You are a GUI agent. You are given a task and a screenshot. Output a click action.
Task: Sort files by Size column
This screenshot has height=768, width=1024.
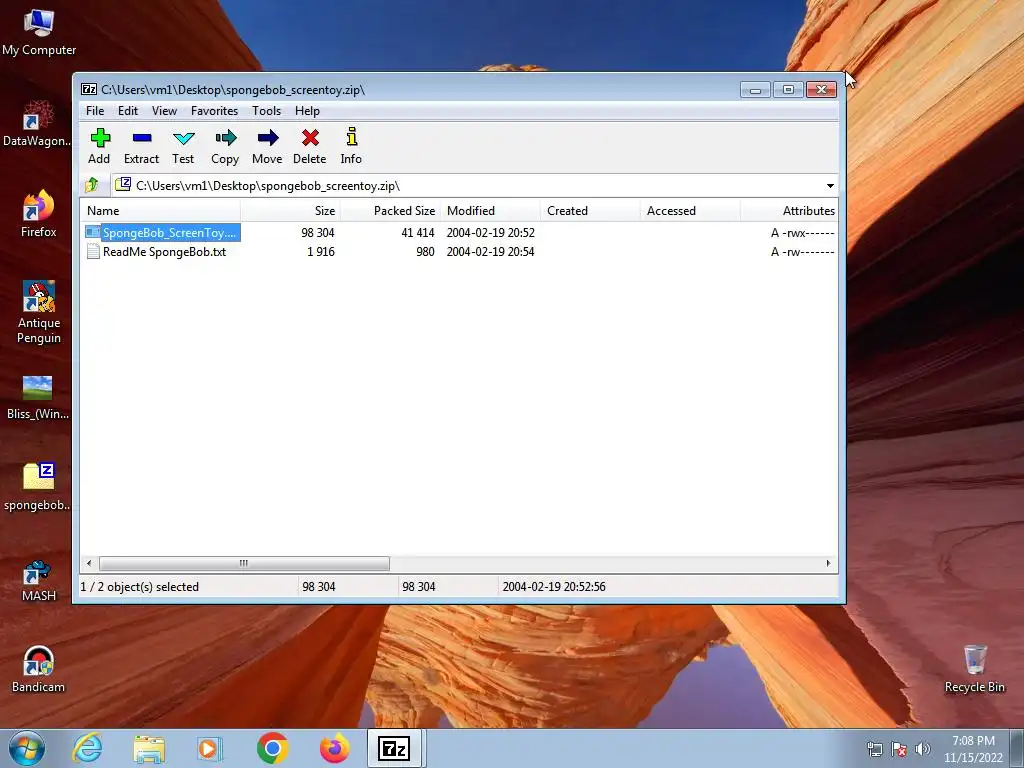[x=291, y=210]
